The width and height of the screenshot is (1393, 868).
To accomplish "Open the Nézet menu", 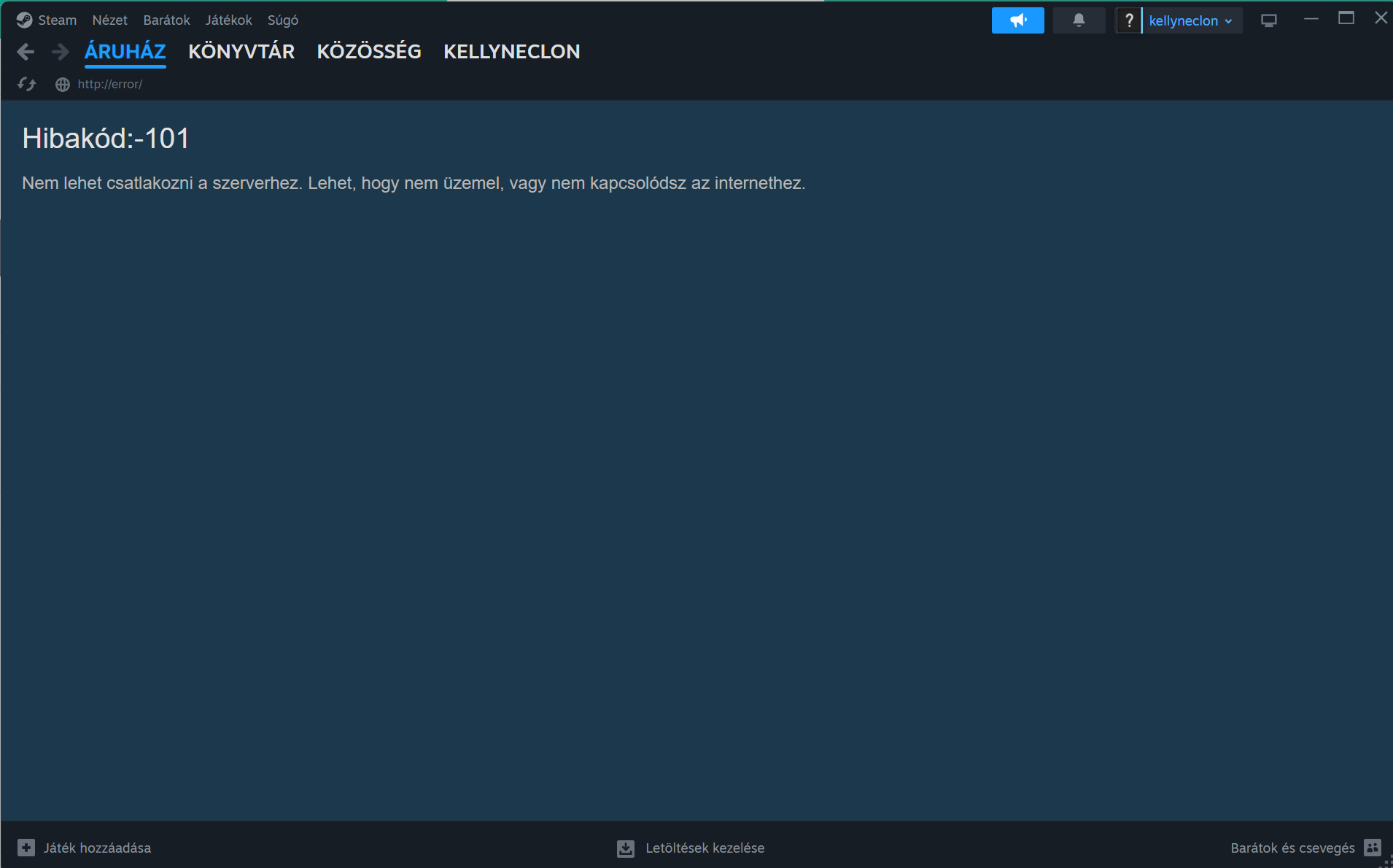I will tap(109, 20).
